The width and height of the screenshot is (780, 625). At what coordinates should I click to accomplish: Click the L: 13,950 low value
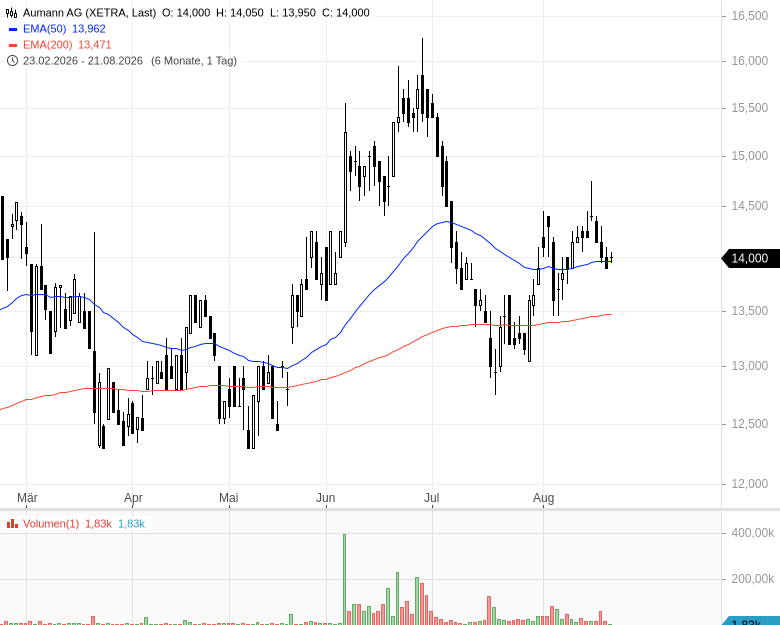point(293,13)
